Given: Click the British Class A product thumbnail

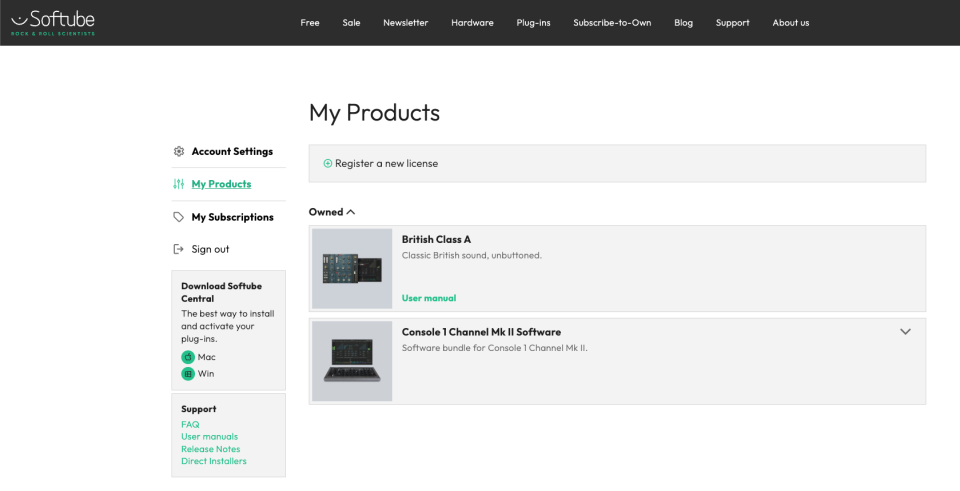Looking at the screenshot, I should point(352,268).
